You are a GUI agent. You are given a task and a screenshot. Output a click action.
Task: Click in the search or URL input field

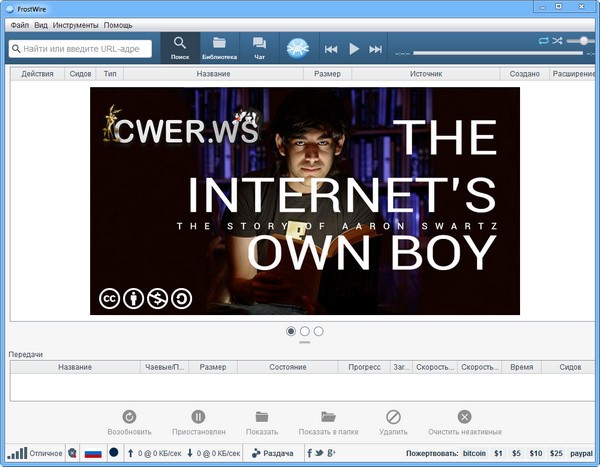tap(85, 48)
